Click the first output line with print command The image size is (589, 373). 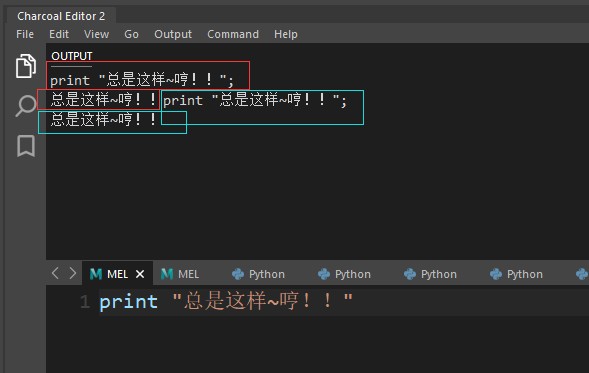pyautogui.click(x=142, y=80)
